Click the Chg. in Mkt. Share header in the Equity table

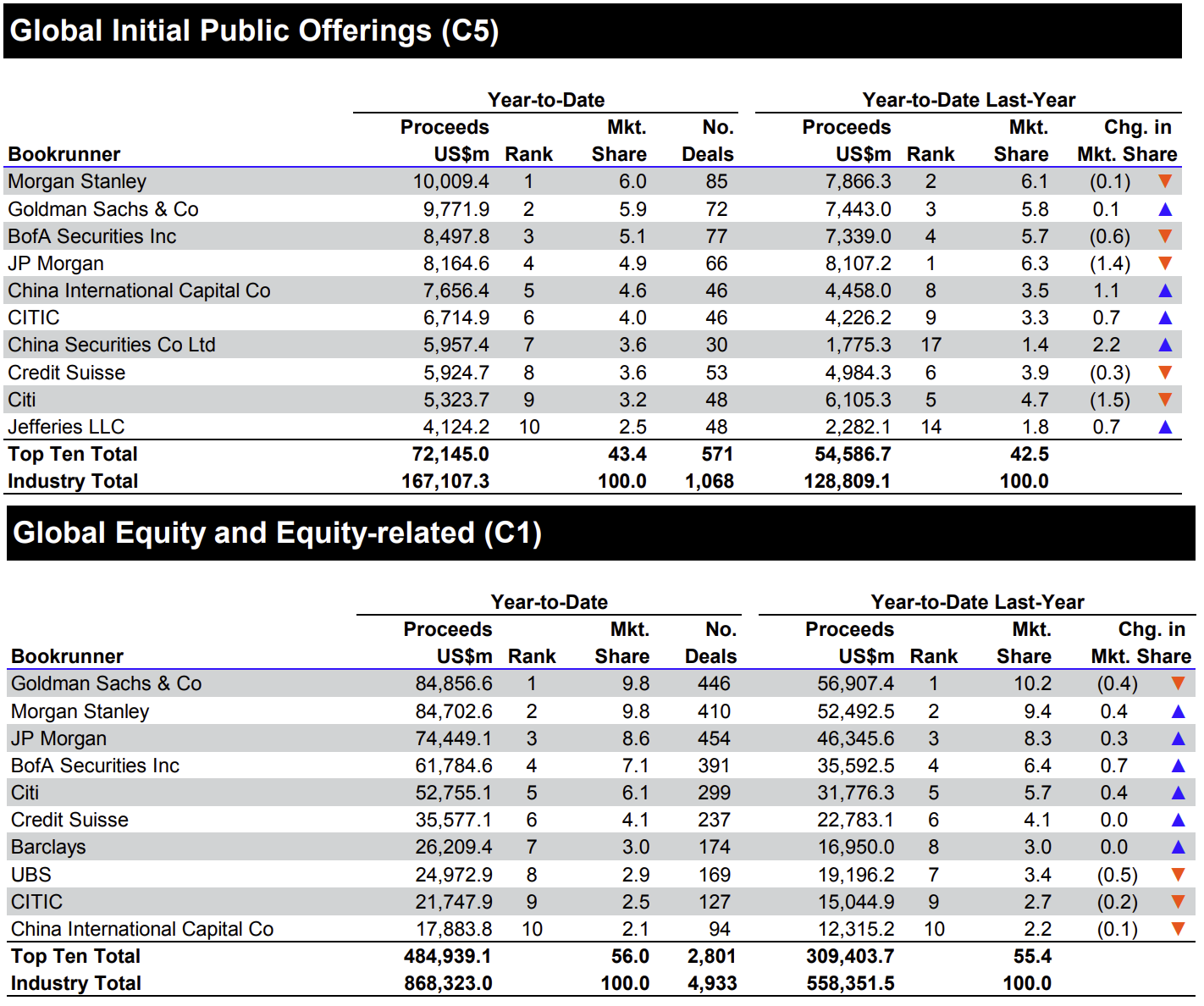coord(1140,643)
